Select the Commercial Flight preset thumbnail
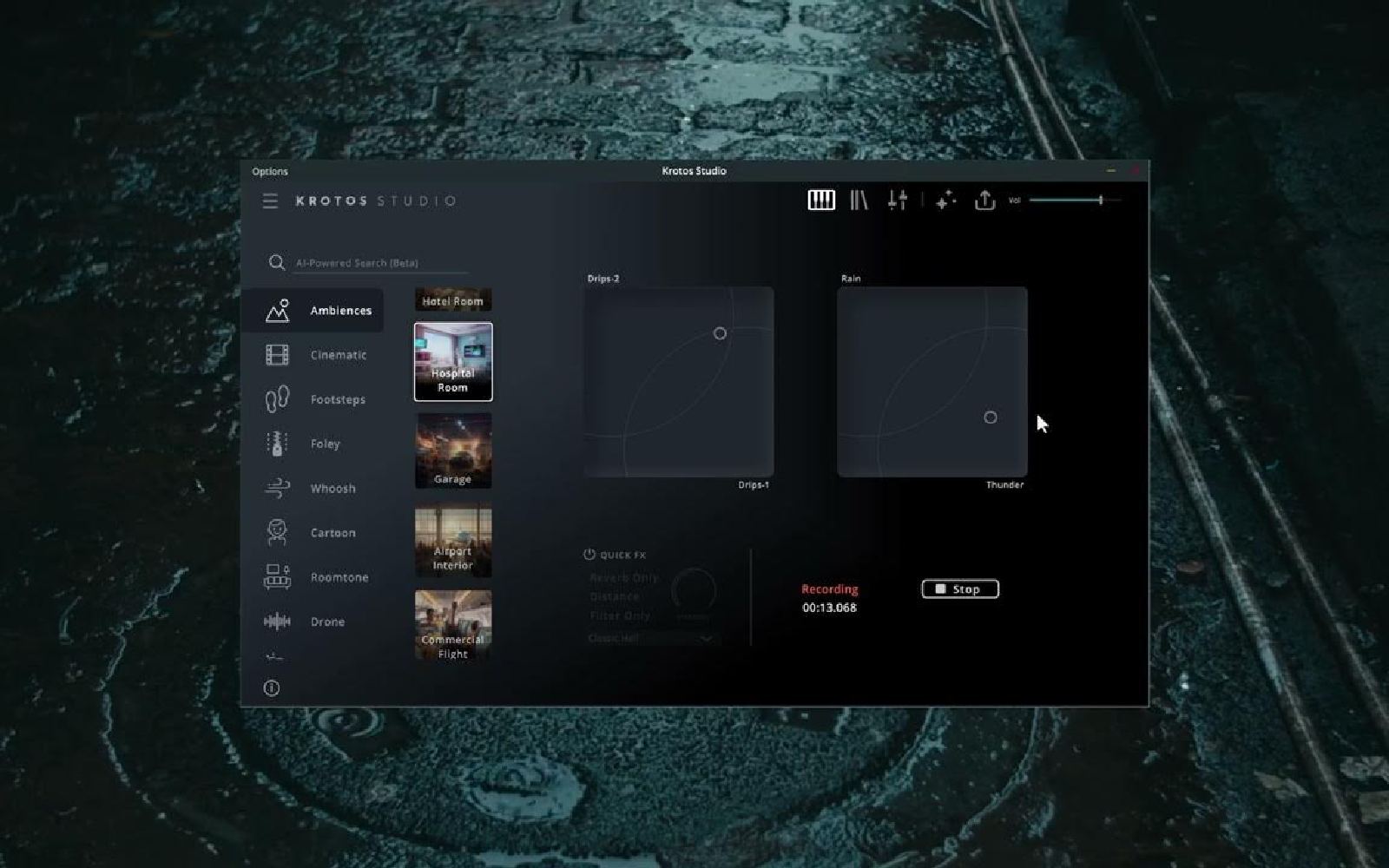Viewport: 1389px width, 868px height. 453,626
